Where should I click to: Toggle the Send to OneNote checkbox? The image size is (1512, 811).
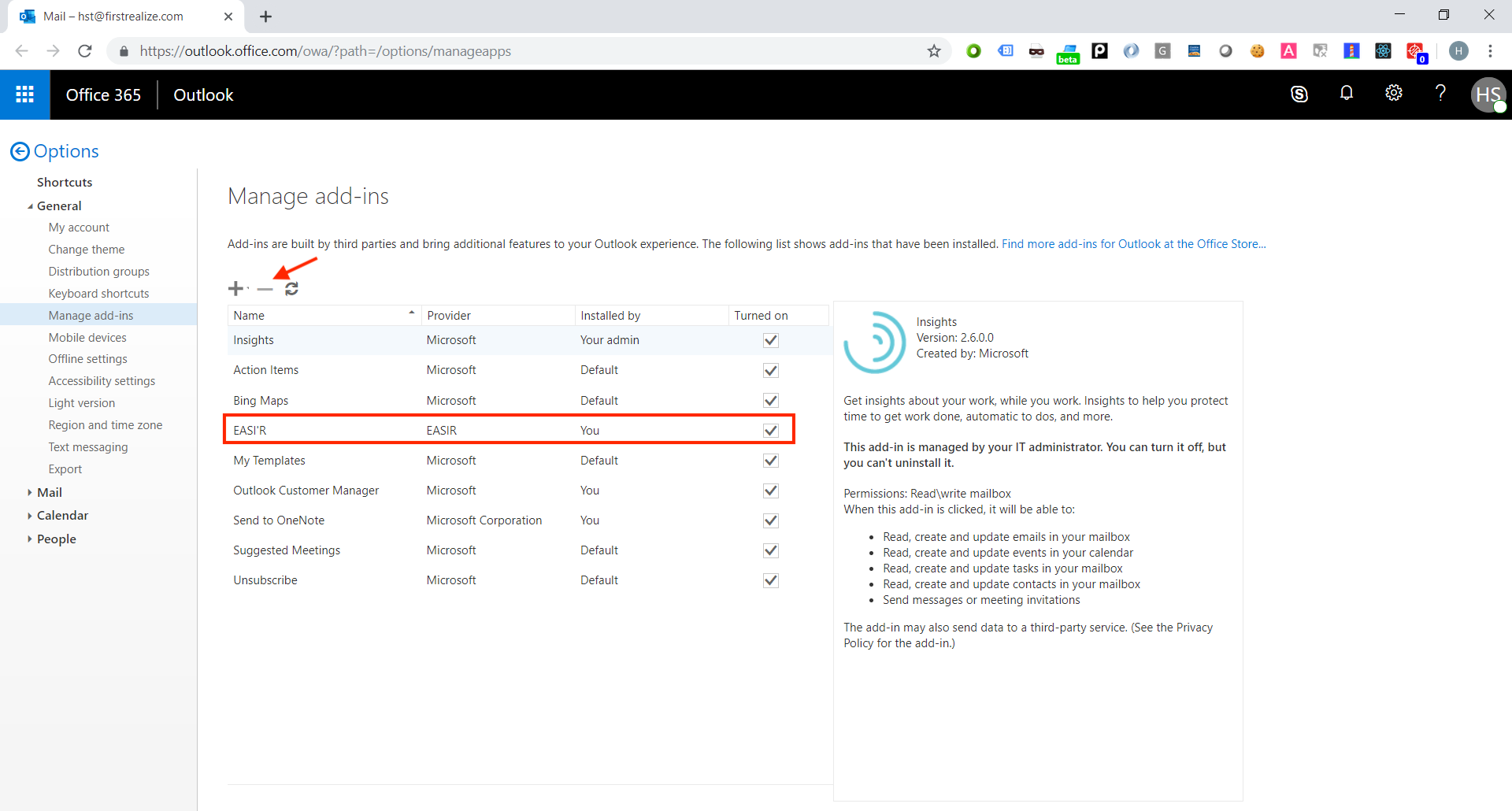(771, 520)
